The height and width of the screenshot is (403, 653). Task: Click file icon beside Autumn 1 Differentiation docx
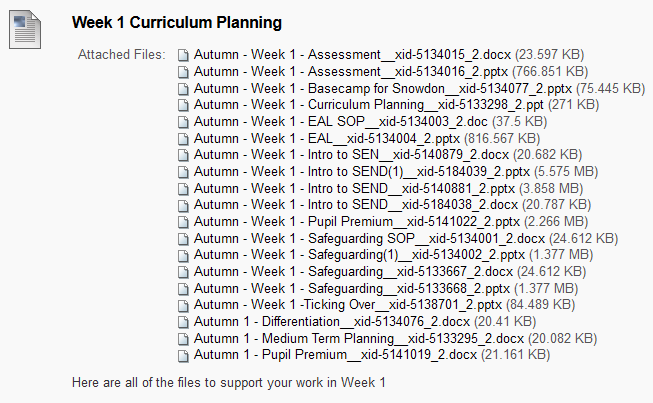183,322
